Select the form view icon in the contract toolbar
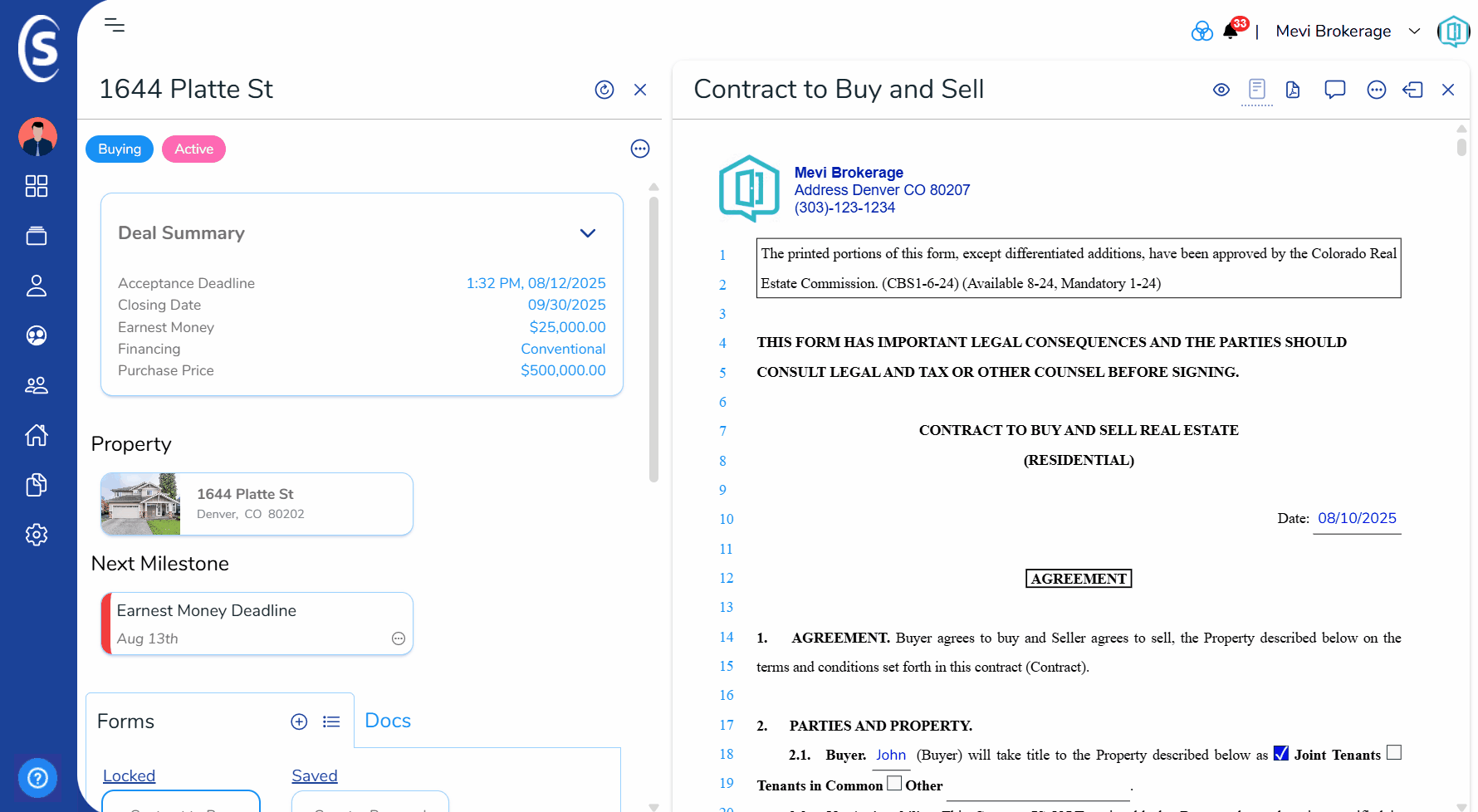Screen dimensions: 1478x812 [1257, 89]
